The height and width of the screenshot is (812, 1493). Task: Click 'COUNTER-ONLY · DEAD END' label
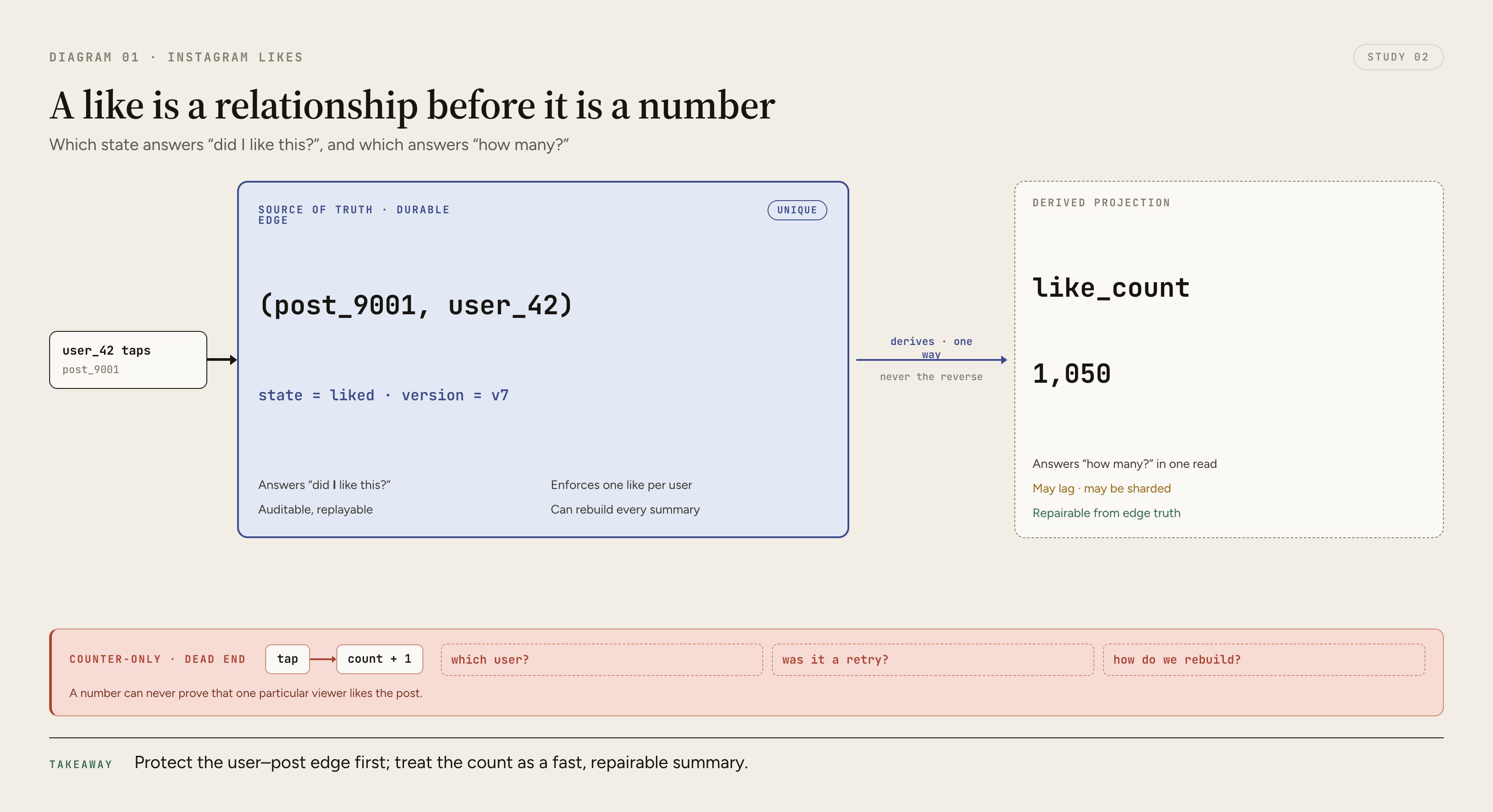(x=157, y=659)
